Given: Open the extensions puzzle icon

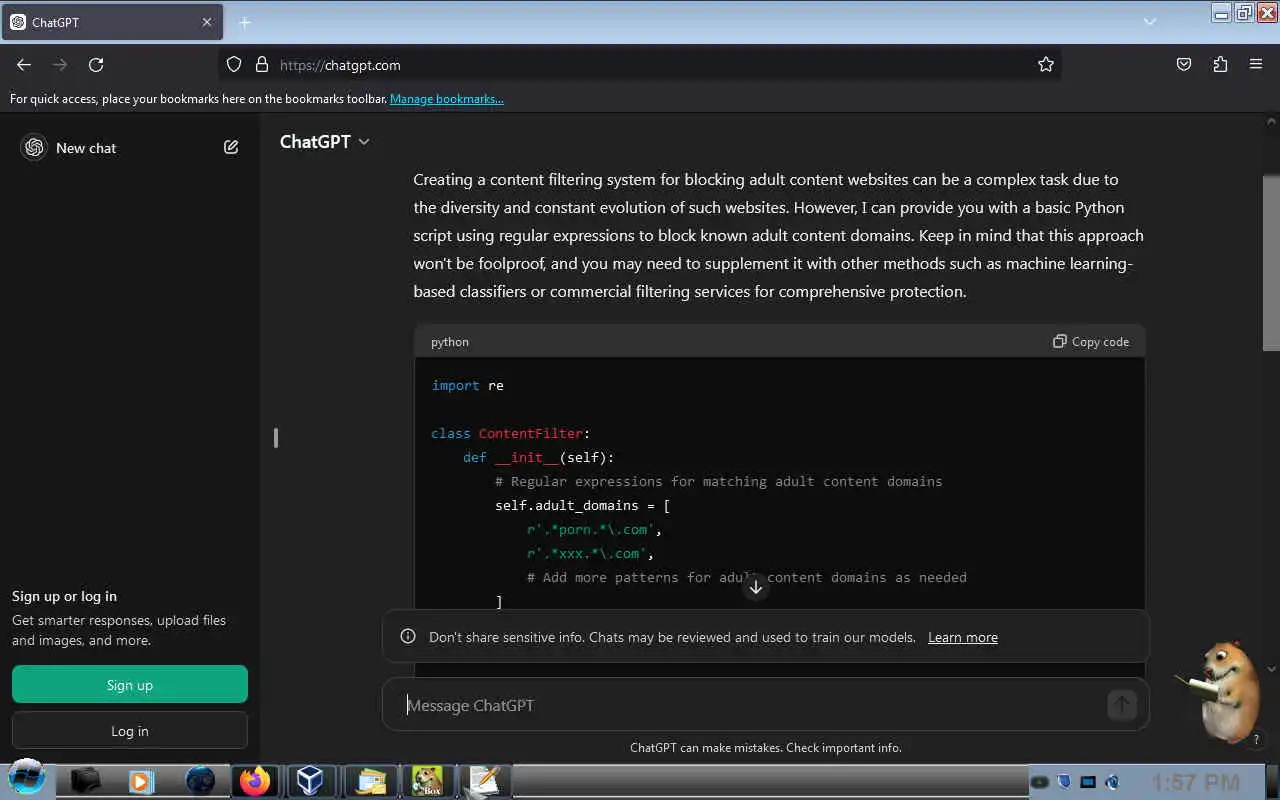Looking at the screenshot, I should tap(1220, 64).
